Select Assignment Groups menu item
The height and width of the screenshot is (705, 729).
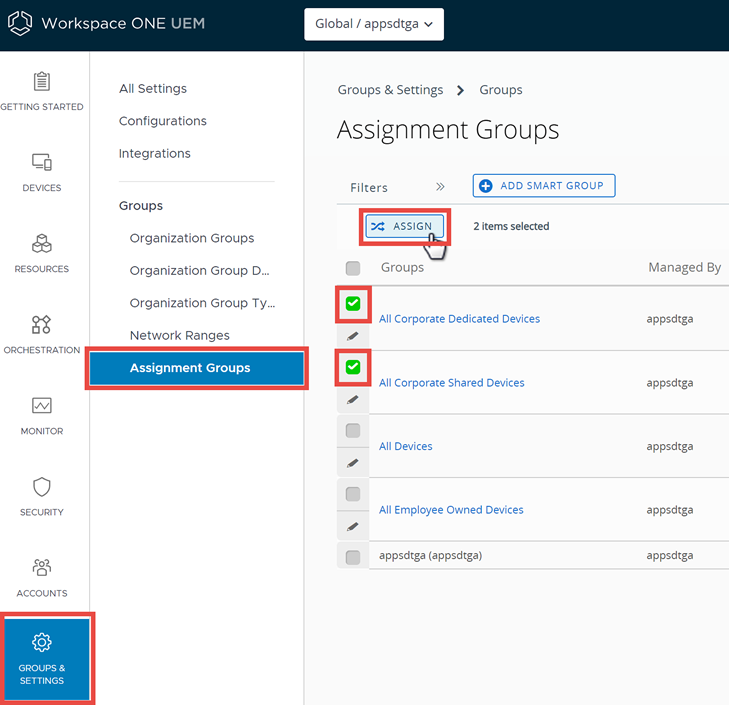coord(197,368)
